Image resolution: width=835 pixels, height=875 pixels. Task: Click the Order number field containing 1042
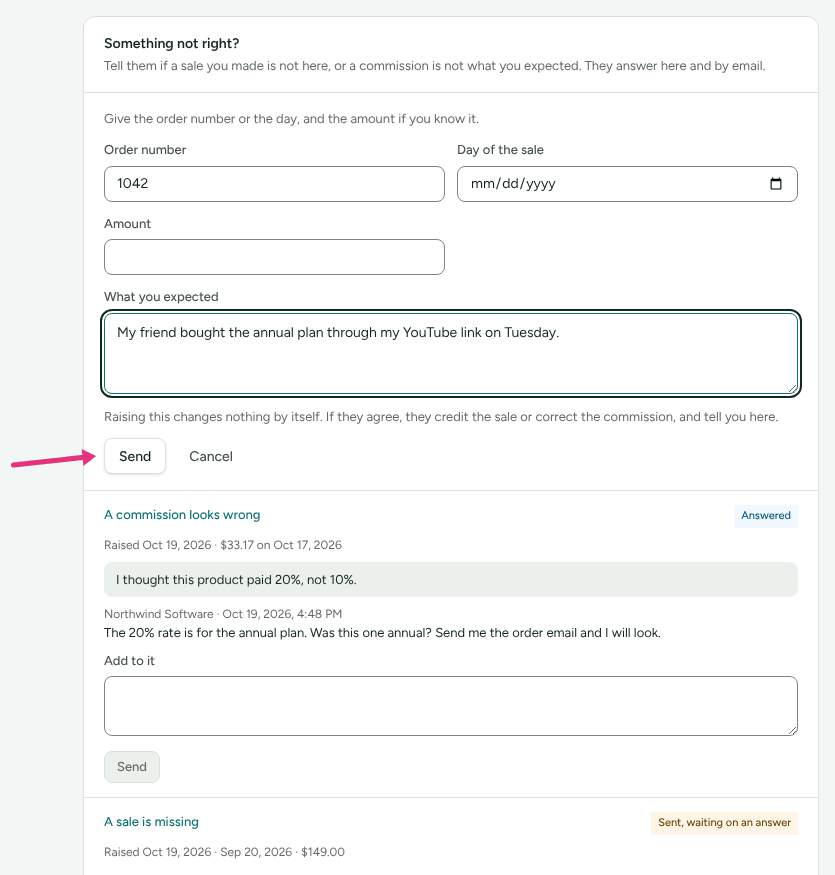click(274, 184)
